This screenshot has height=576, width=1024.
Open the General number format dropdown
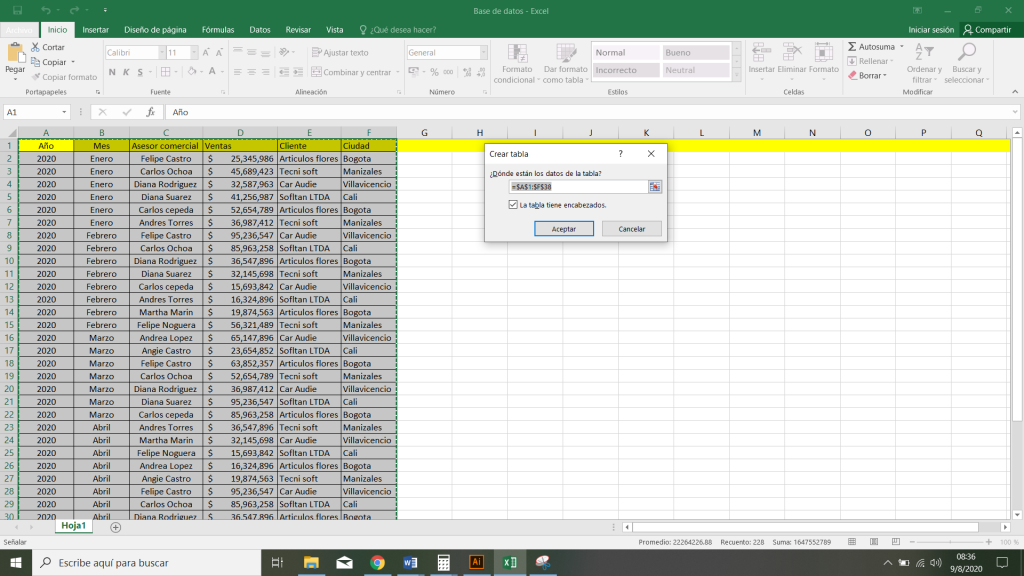point(483,52)
